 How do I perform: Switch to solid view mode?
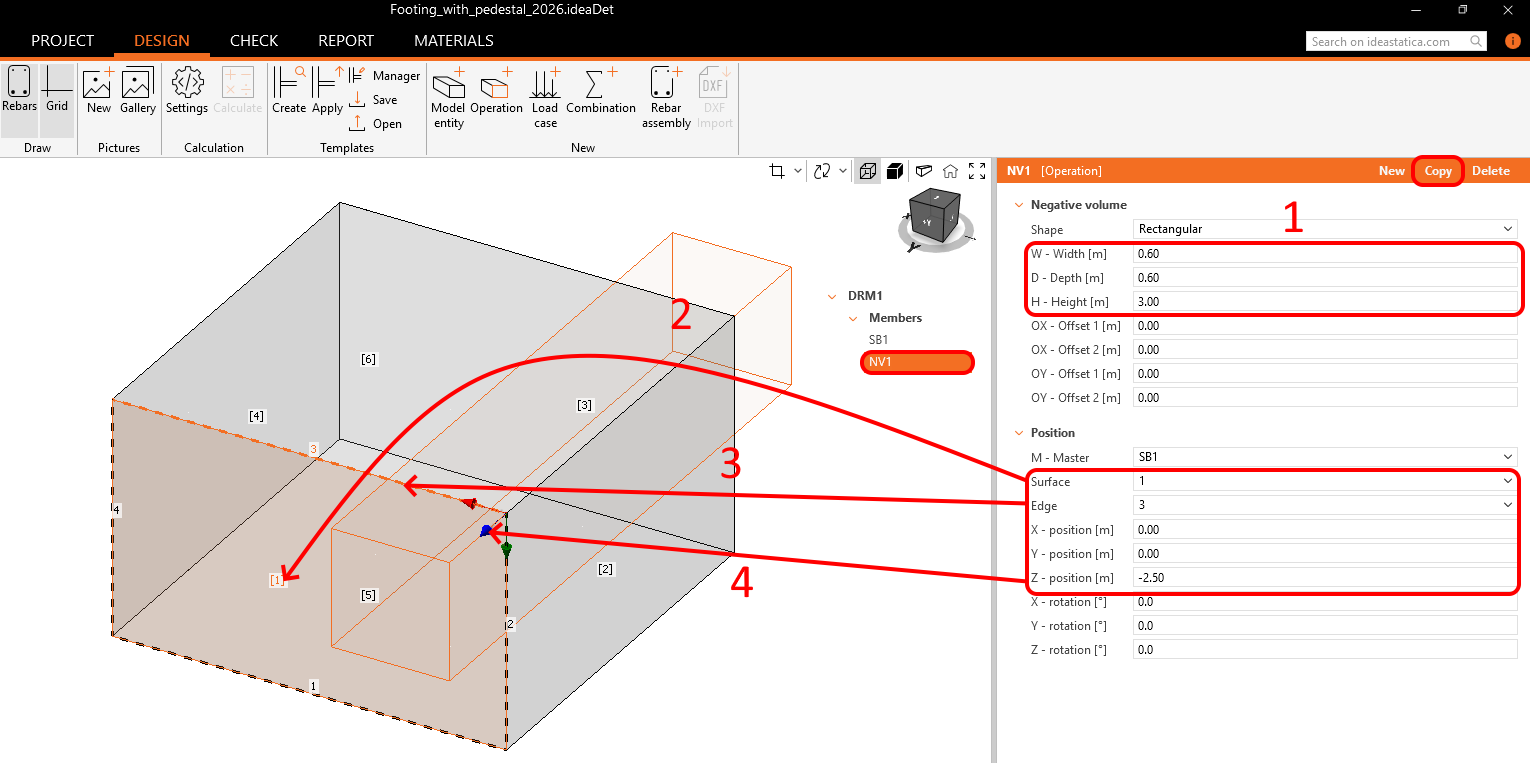[x=895, y=171]
